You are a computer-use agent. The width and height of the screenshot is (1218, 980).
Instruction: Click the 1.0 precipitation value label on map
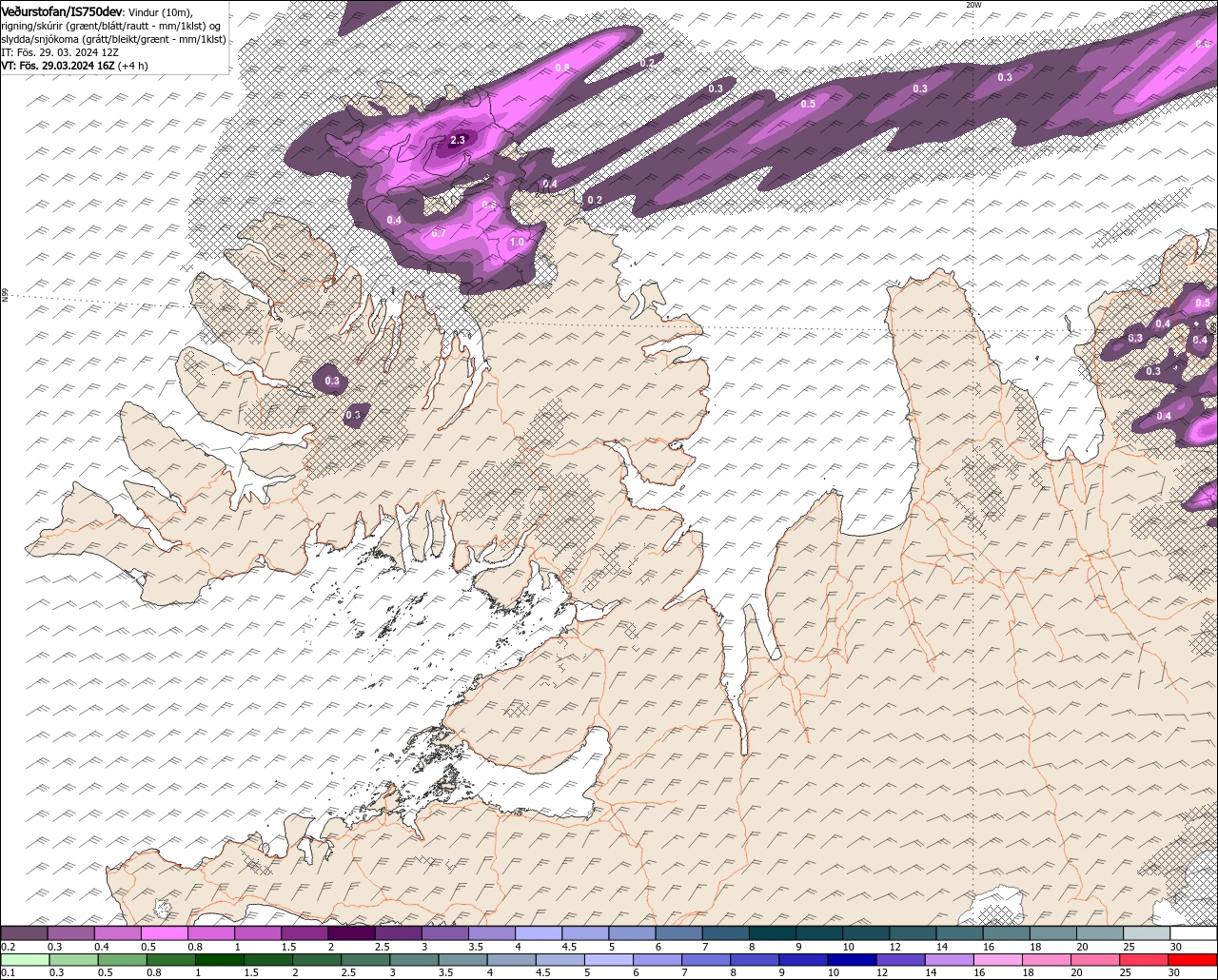(517, 243)
